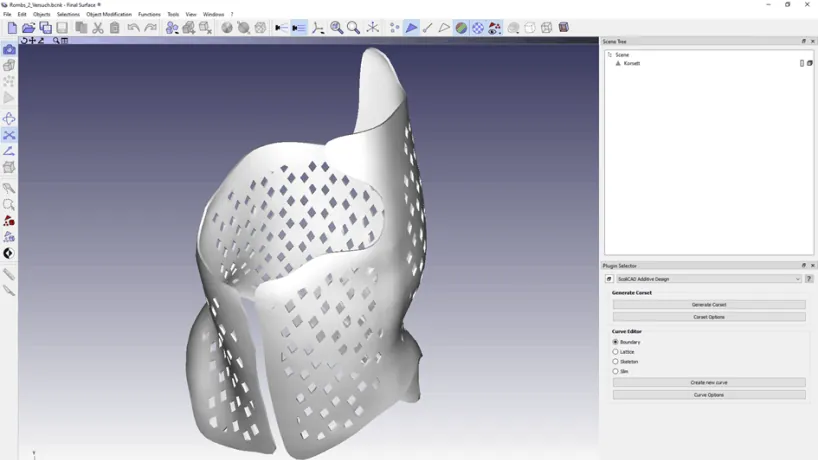Viewport: 818px width, 460px height.
Task: Click the Corset Options button
Action: click(709, 317)
